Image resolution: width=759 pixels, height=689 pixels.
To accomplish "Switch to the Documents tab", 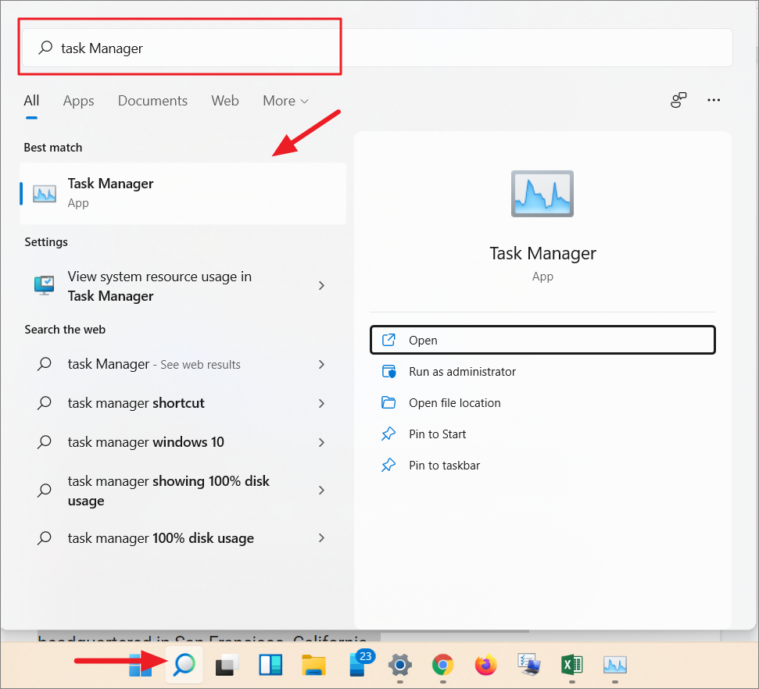I will [x=152, y=101].
